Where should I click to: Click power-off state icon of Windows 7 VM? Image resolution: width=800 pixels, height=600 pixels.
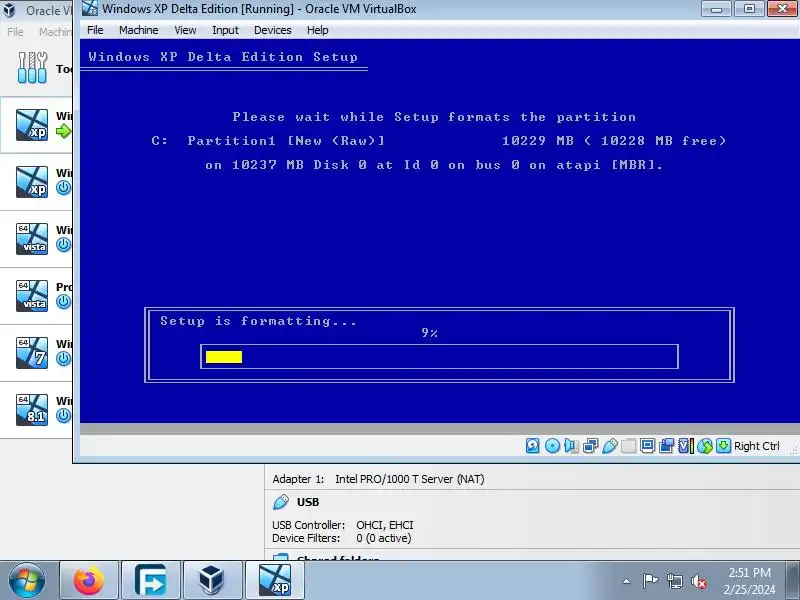pyautogui.click(x=63, y=359)
